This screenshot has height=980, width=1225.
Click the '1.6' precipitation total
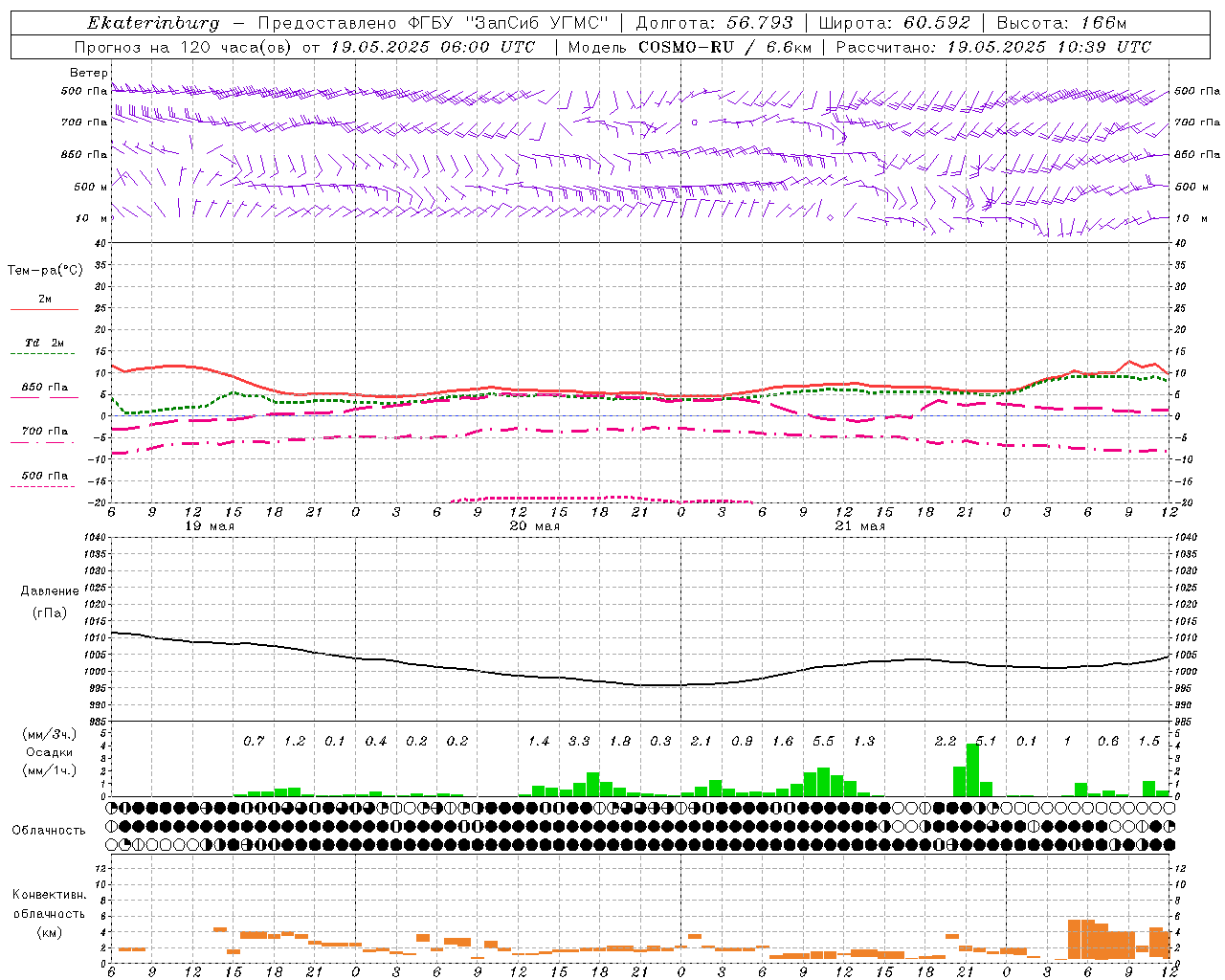point(783,742)
